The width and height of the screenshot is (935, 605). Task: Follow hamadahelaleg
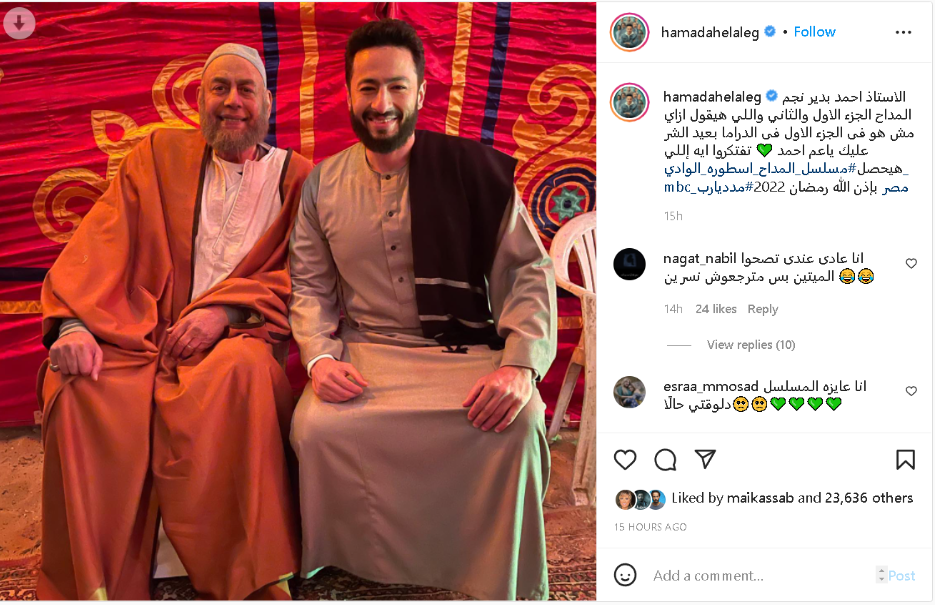[815, 32]
